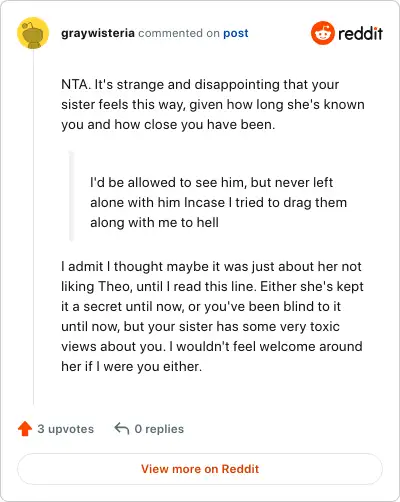Click the reply arrow icon
This screenshot has width=400, height=502.
122,429
